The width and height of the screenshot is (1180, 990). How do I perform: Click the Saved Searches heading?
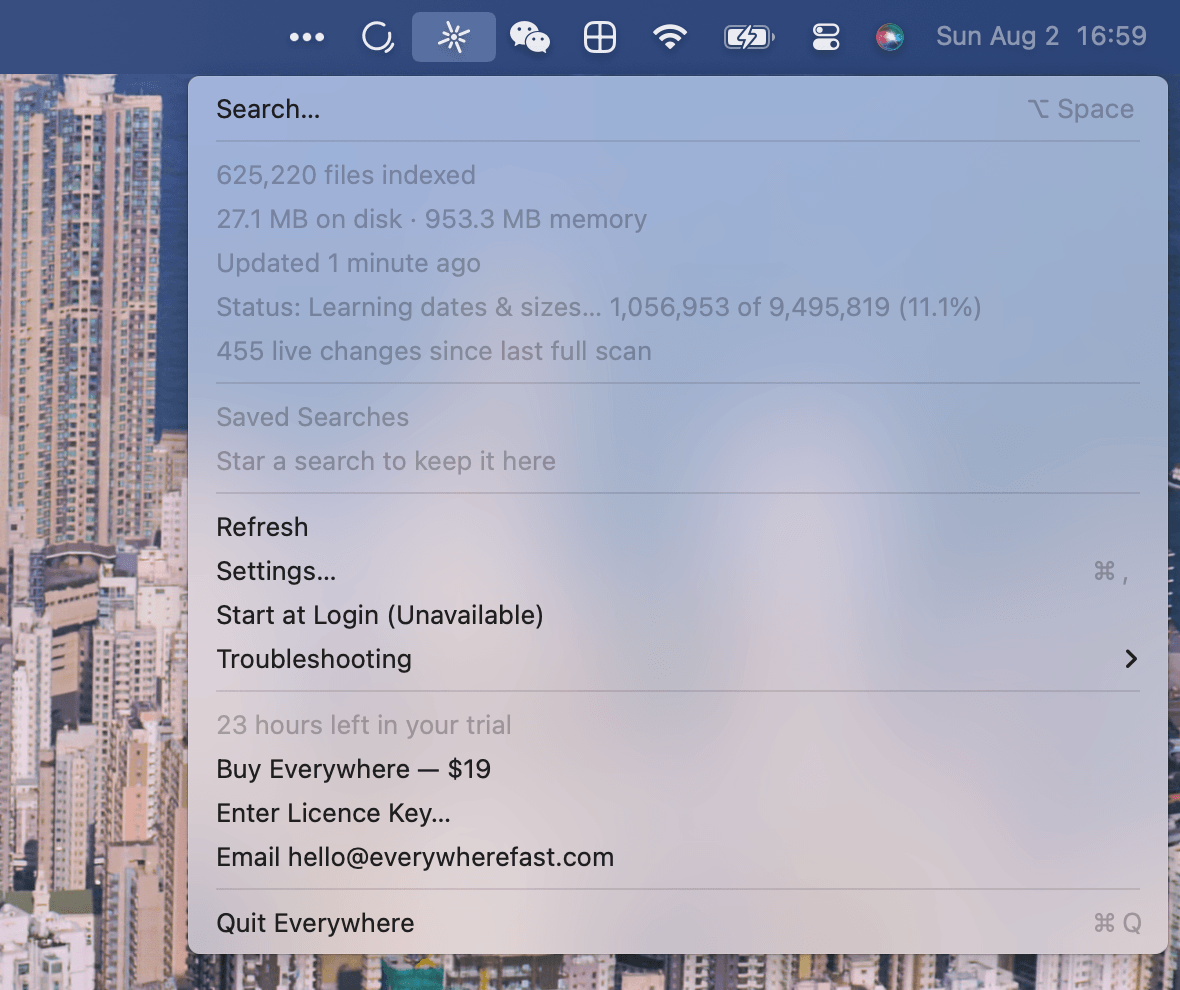(x=312, y=417)
